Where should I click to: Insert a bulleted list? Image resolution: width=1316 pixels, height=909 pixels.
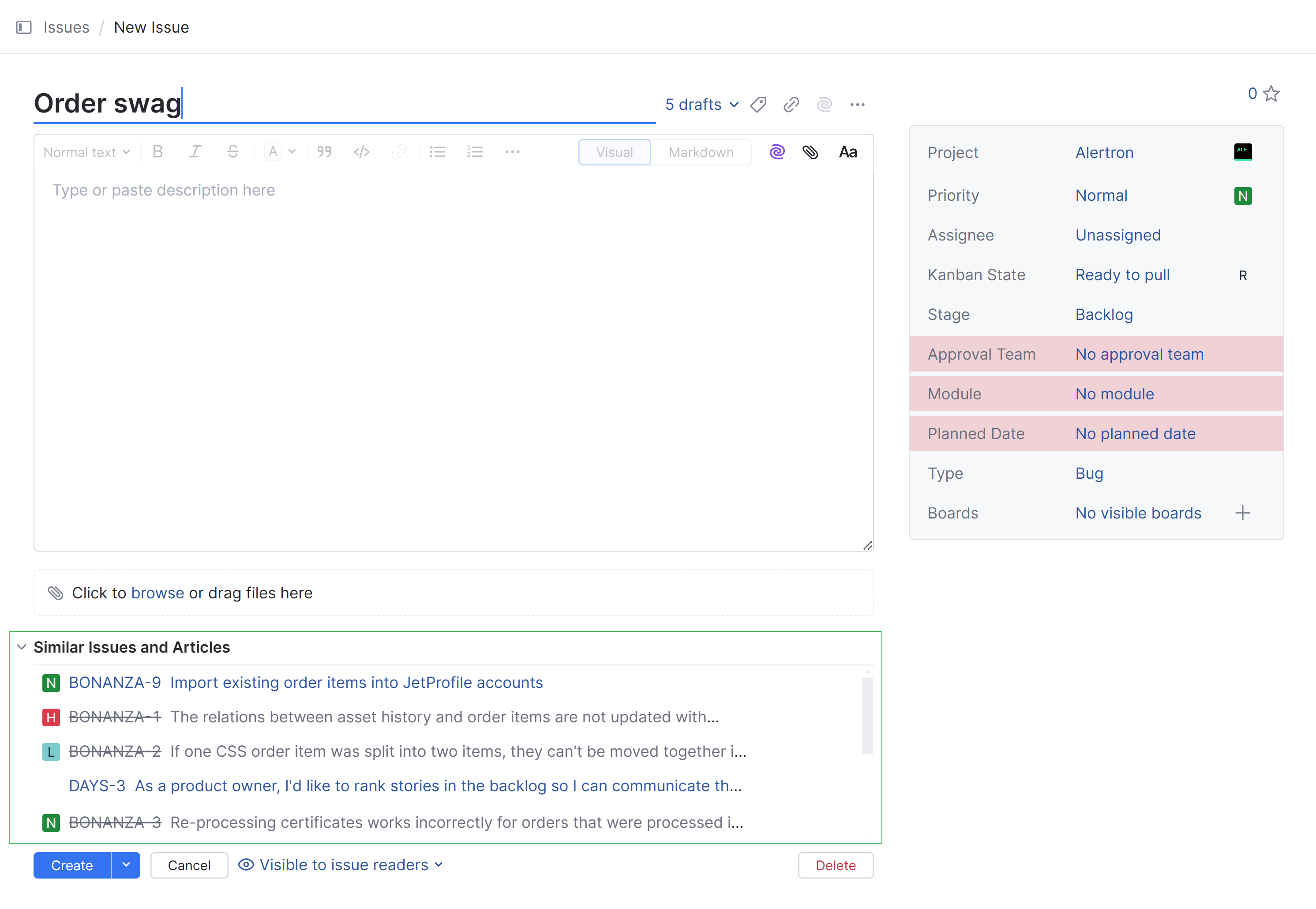(437, 152)
